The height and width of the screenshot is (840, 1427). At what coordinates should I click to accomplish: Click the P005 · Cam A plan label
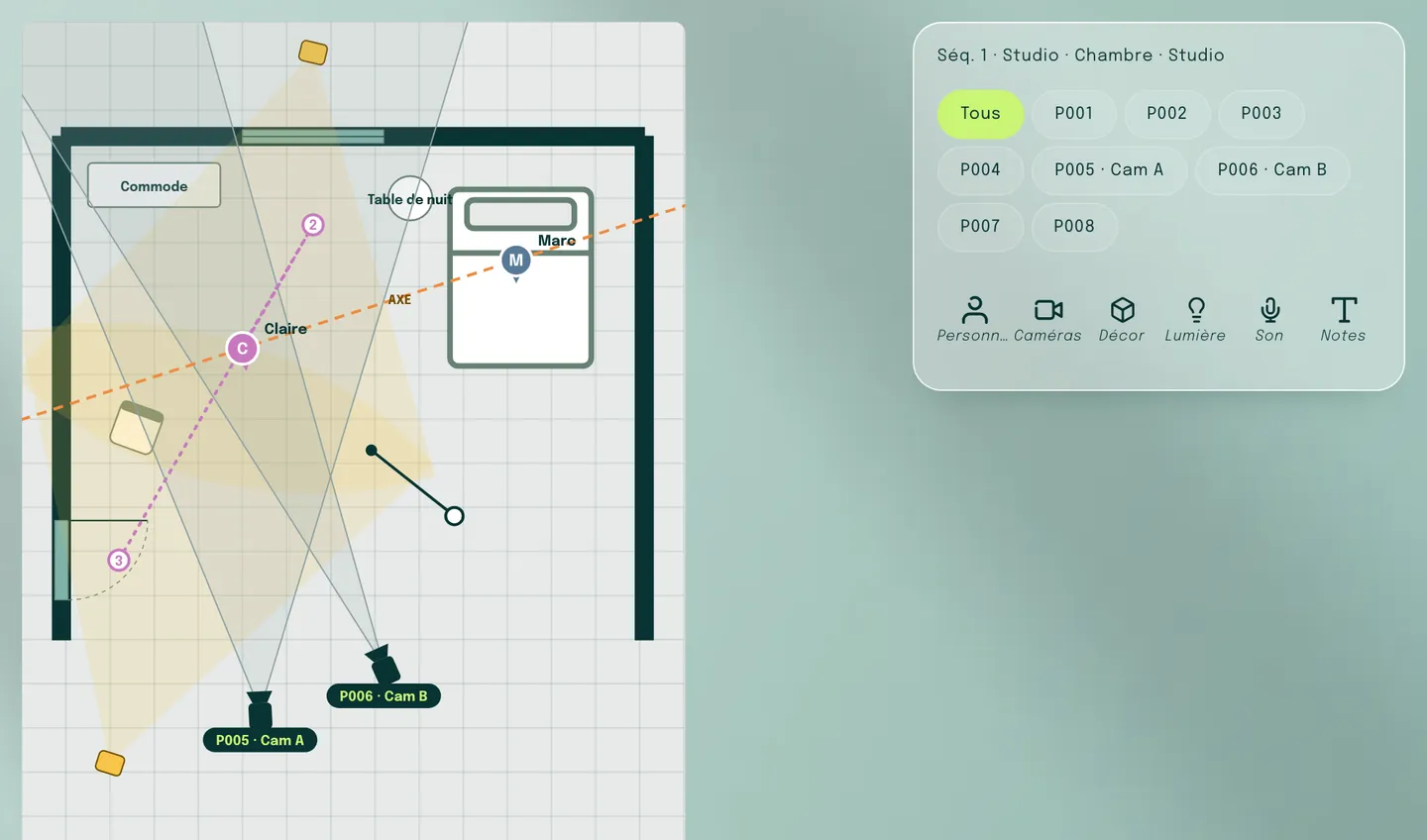[260, 740]
